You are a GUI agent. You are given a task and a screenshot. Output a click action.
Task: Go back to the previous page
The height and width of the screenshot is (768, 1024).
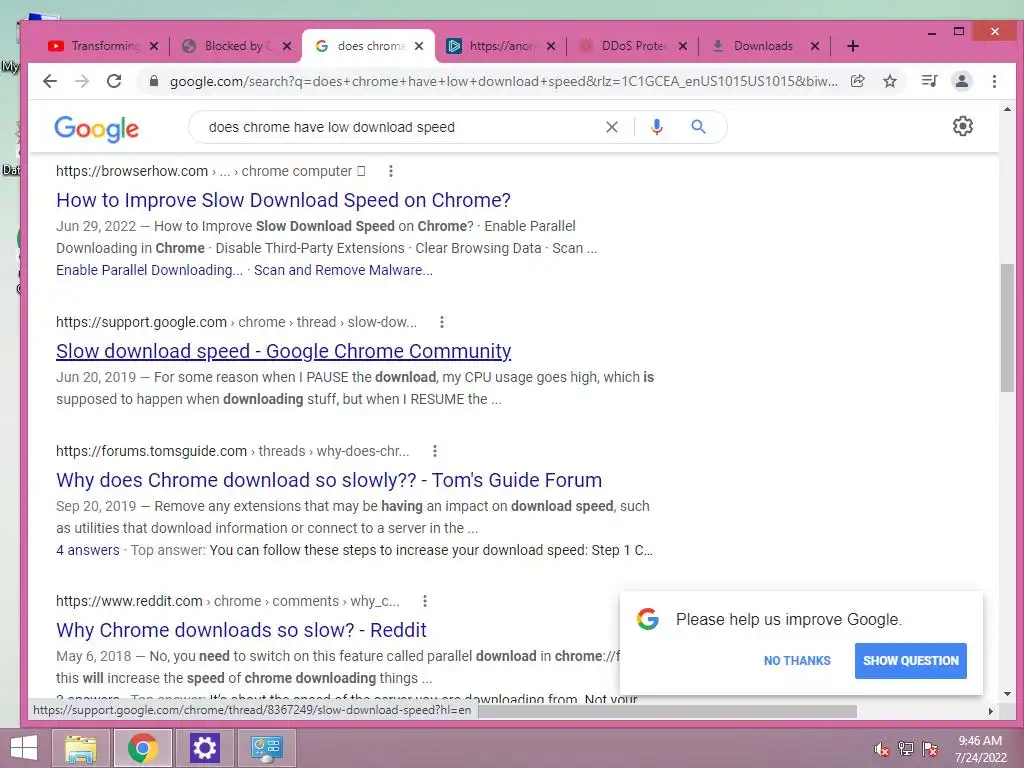50,81
